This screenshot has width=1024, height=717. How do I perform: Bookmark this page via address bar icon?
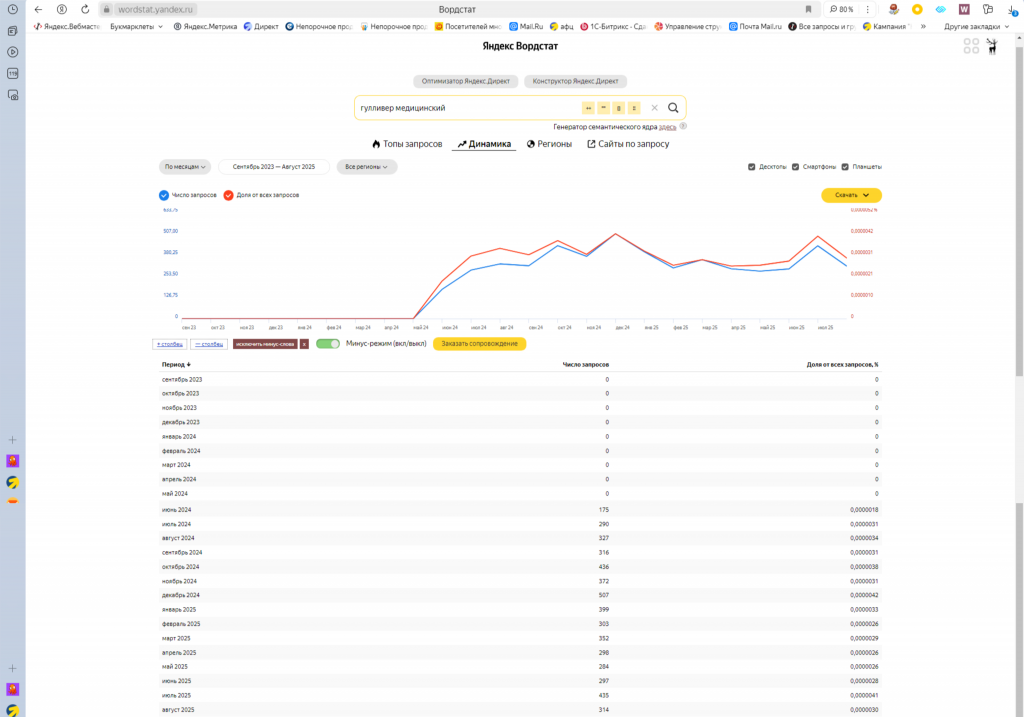(808, 9)
